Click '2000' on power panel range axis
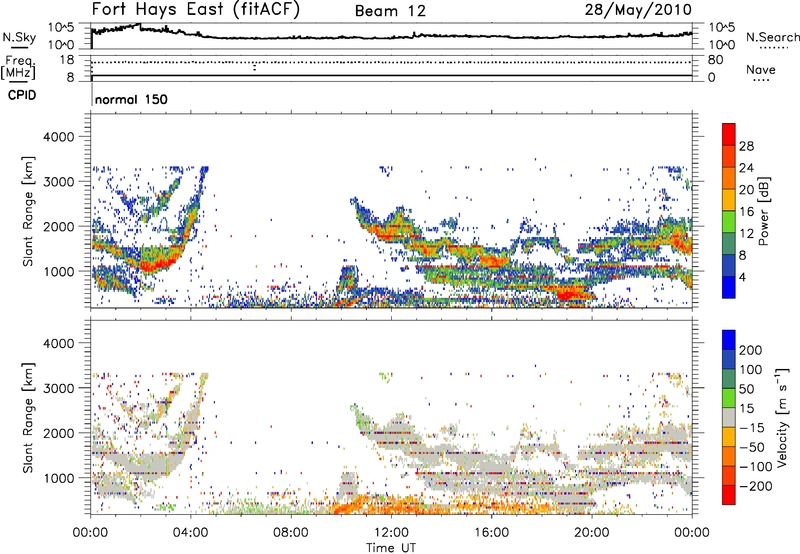Screen dimensions: 800x554 [x=58, y=226]
